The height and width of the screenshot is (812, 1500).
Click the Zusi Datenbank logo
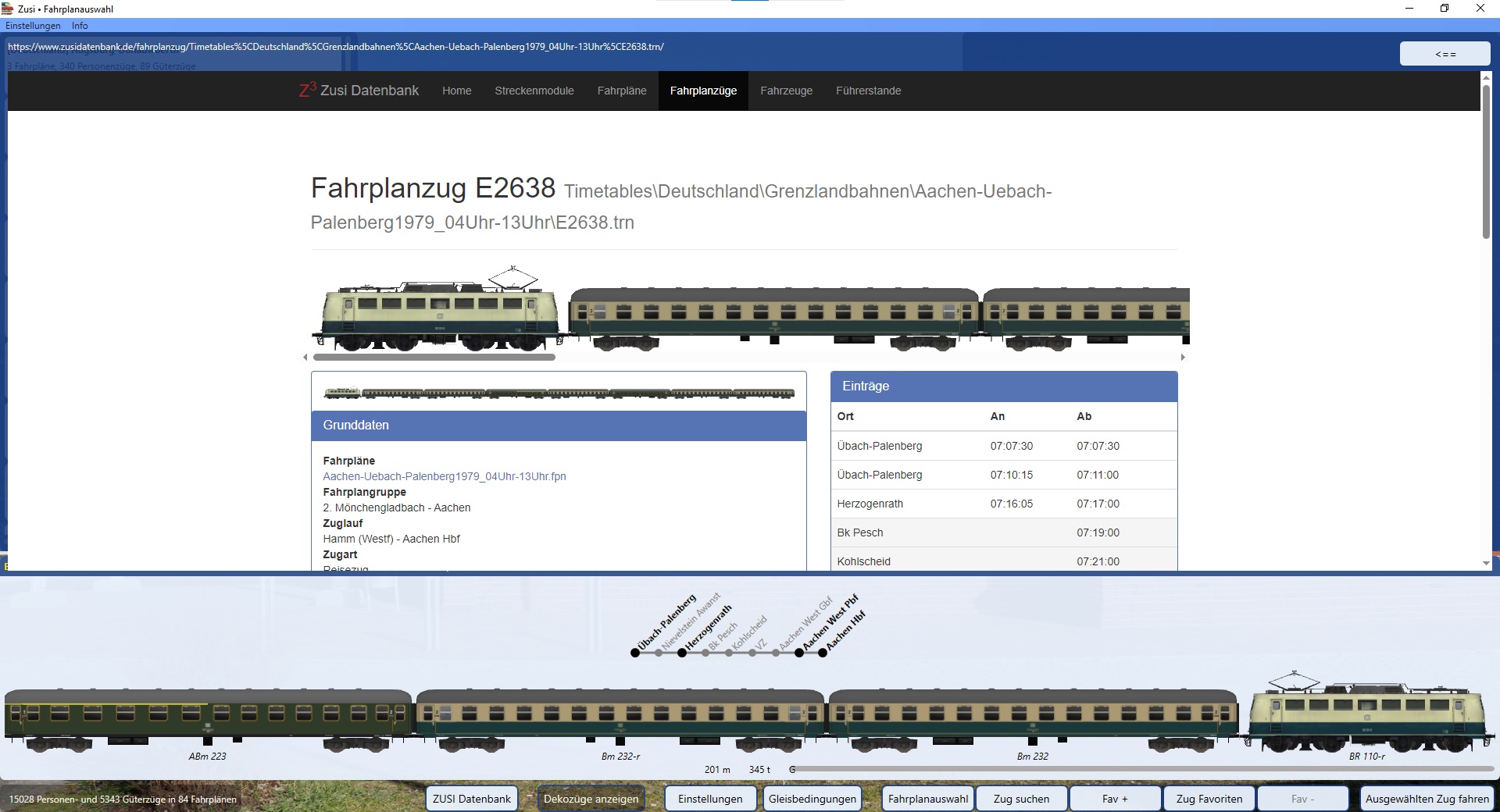[x=359, y=91]
